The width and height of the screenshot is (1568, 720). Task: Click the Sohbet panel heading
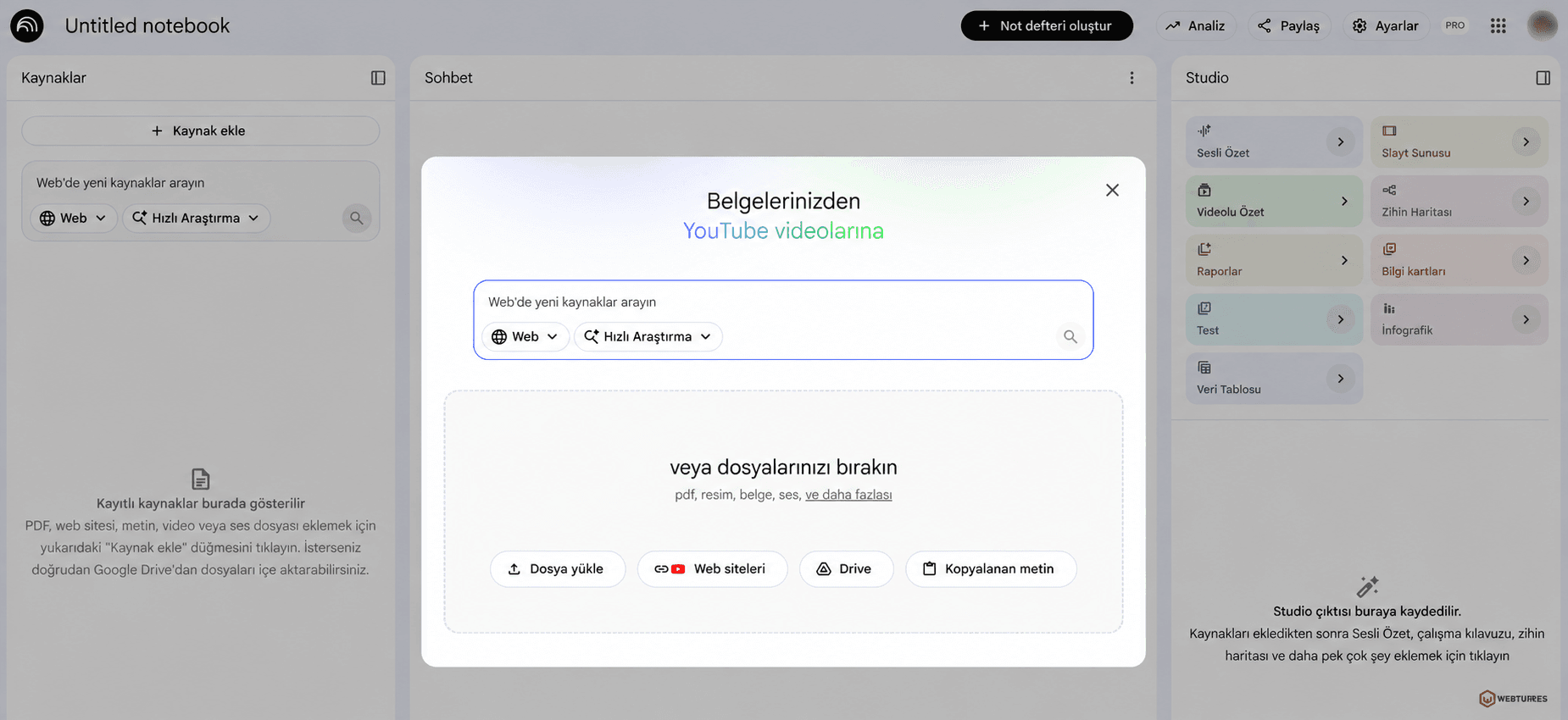click(448, 78)
